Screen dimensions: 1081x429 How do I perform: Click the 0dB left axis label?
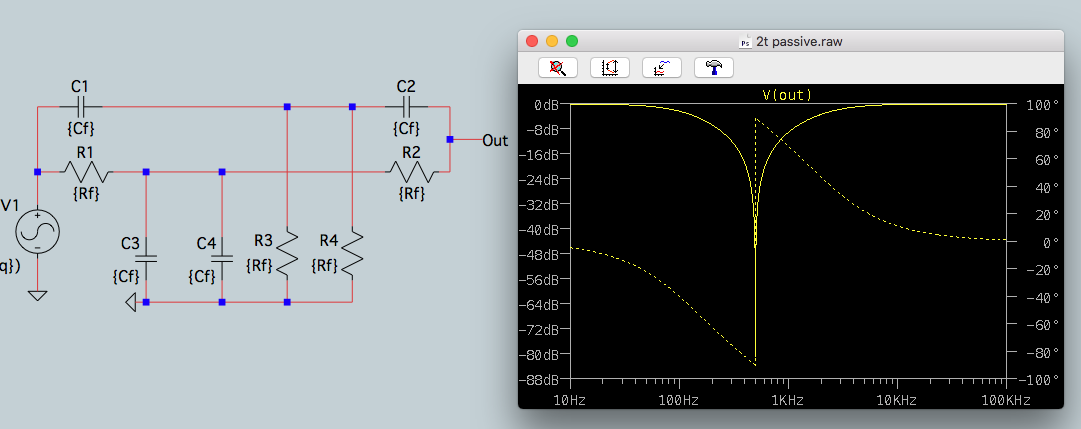click(546, 104)
